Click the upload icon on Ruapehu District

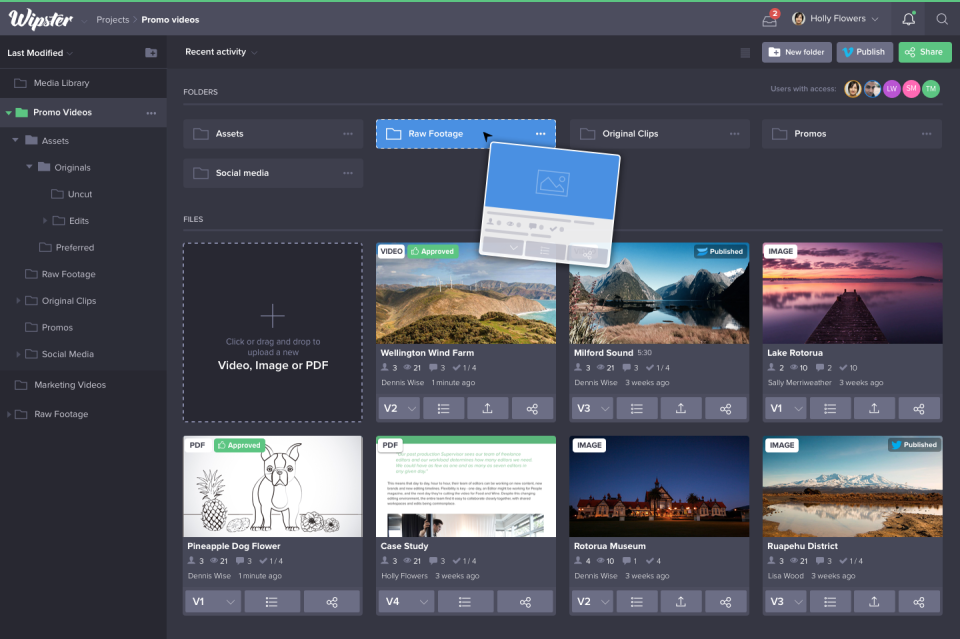point(873,601)
